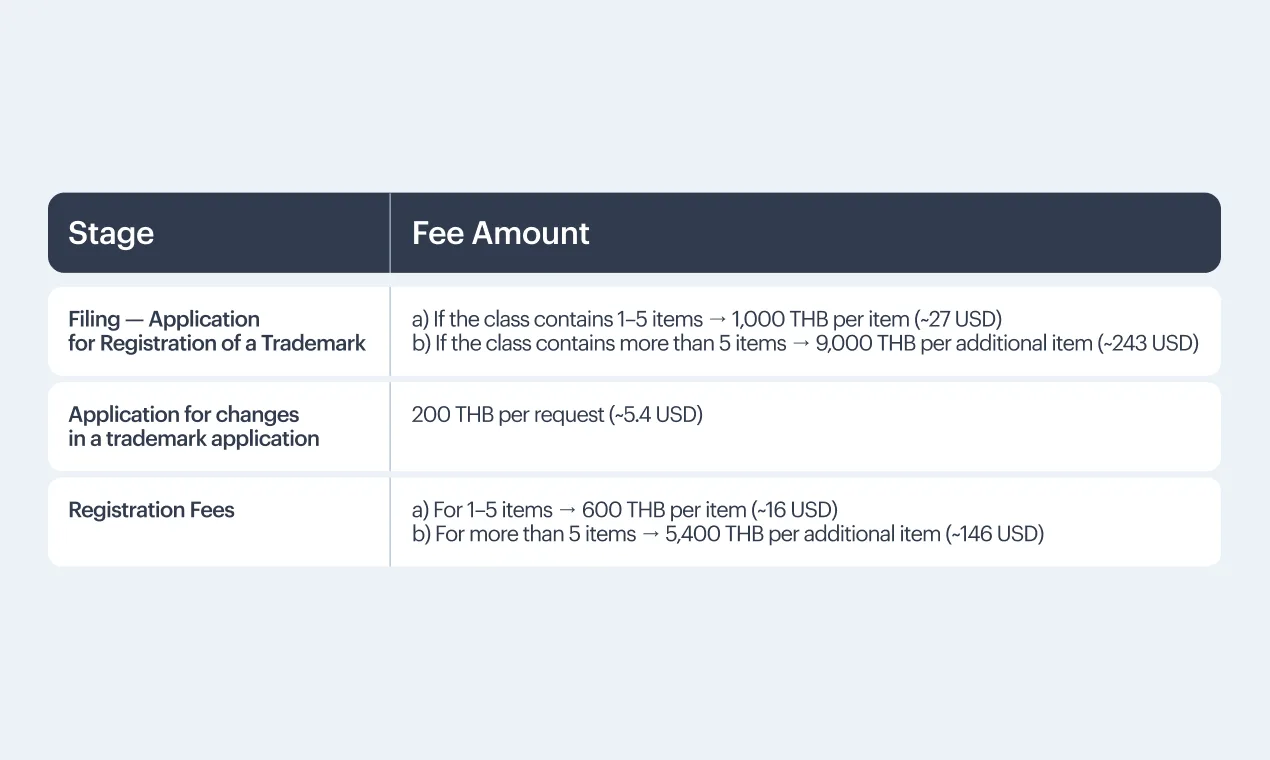The width and height of the screenshot is (1270, 760).
Task: Click the "200 THB per request" fee text
Action: 508,414
